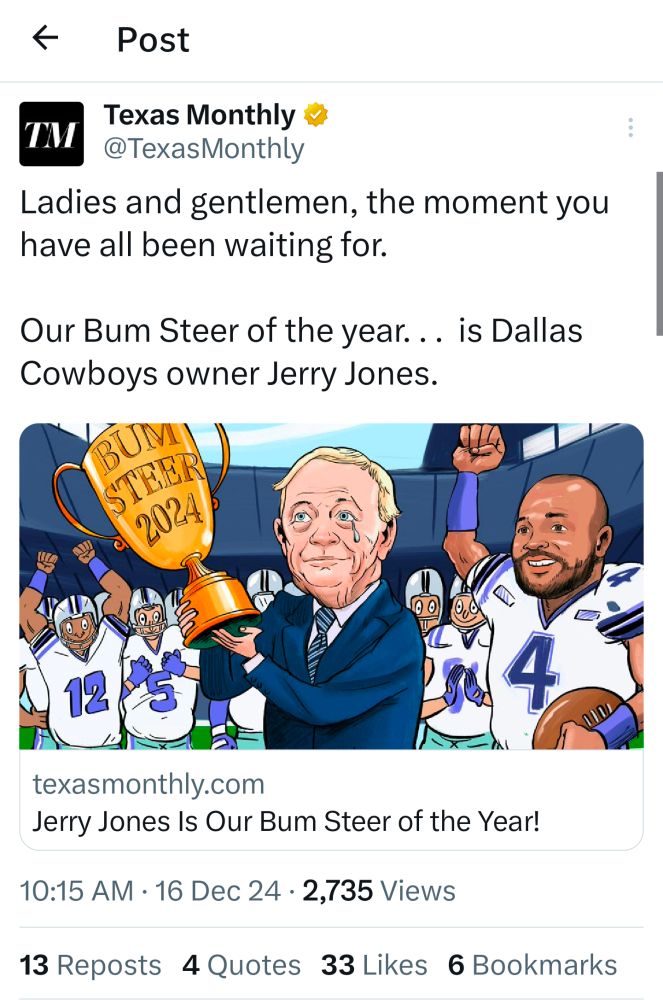Click the vertical scrollbar on right edge
This screenshot has width=663, height=1000.
point(659,253)
